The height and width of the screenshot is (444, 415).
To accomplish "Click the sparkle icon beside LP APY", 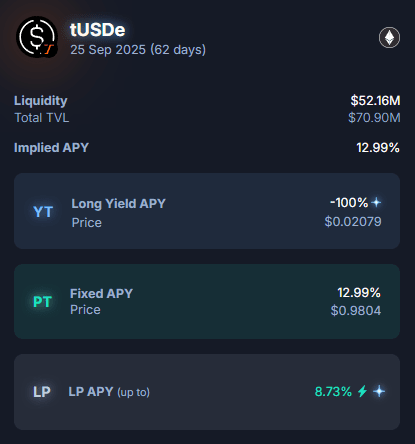I will point(379,391).
